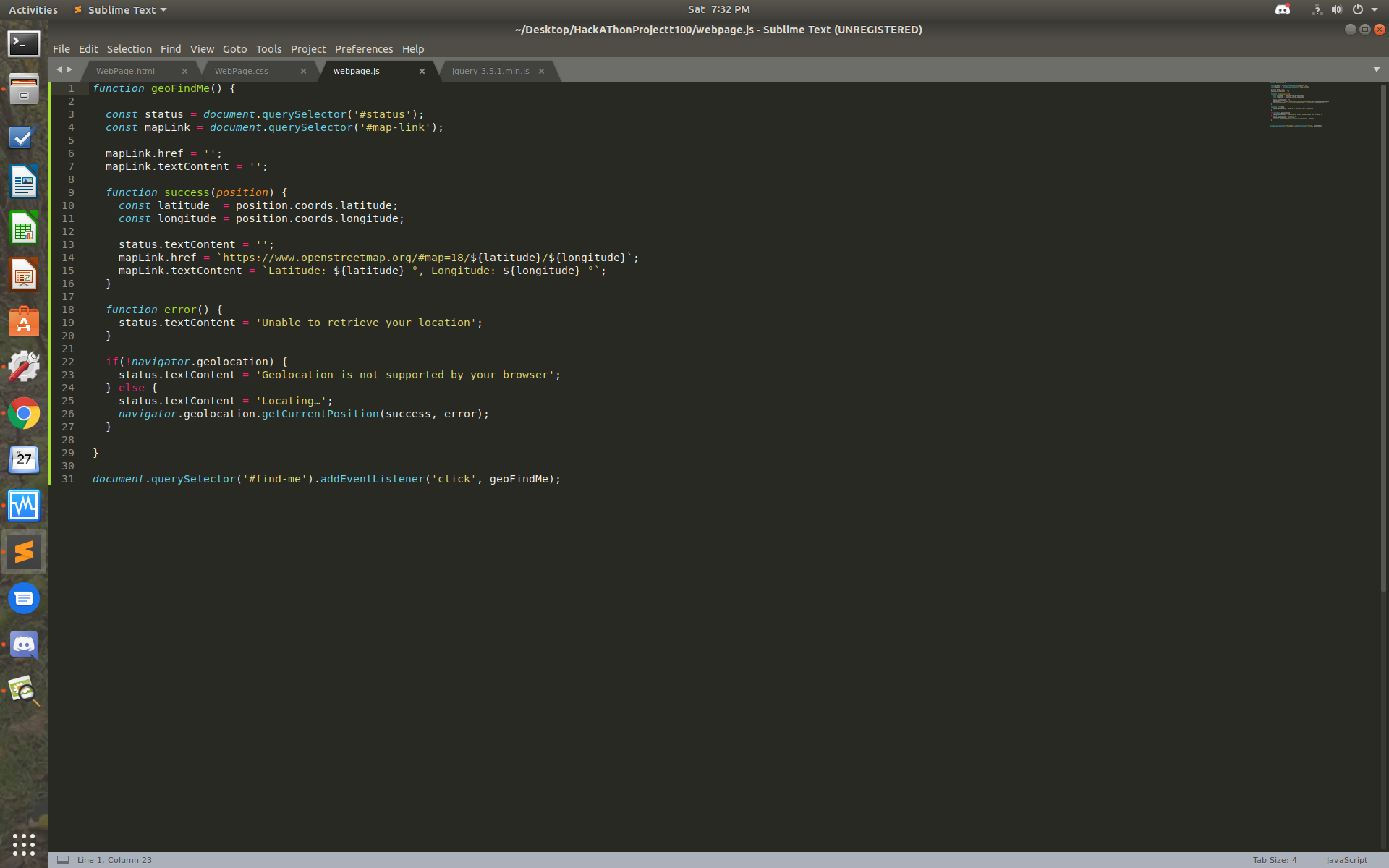Open the Goto menu
This screenshot has width=1389, height=868.
pyautogui.click(x=234, y=49)
